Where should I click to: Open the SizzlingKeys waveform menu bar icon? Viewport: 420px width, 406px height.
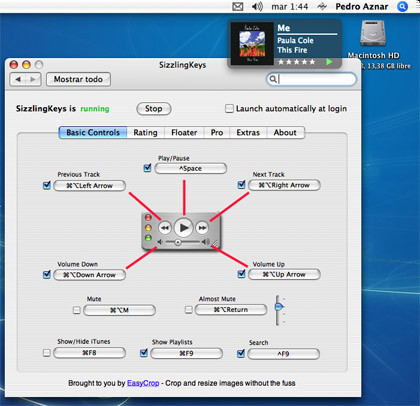click(x=322, y=6)
